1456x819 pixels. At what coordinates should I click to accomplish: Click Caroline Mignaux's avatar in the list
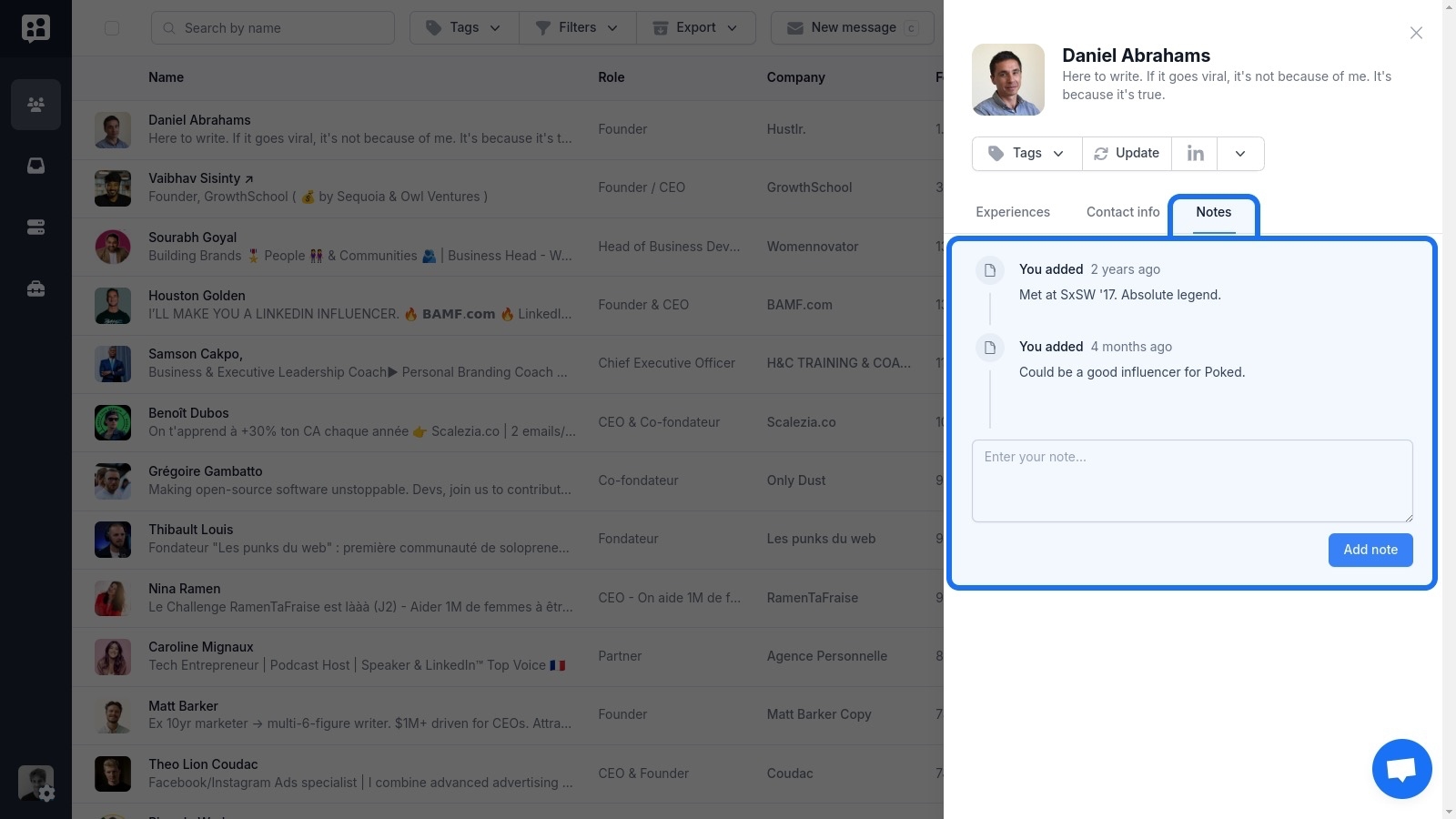(x=113, y=657)
